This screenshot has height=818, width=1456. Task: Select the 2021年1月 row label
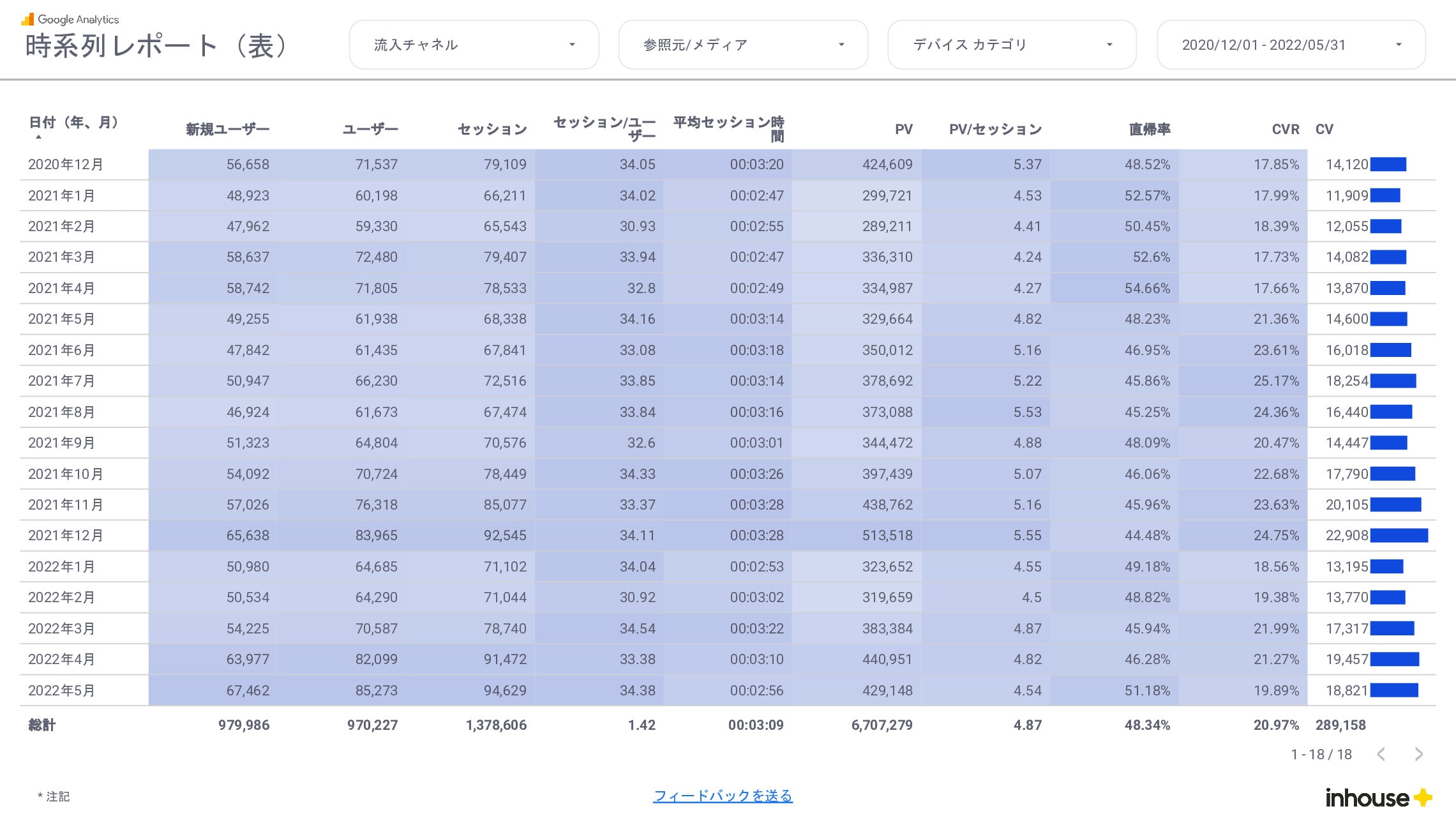pos(61,195)
